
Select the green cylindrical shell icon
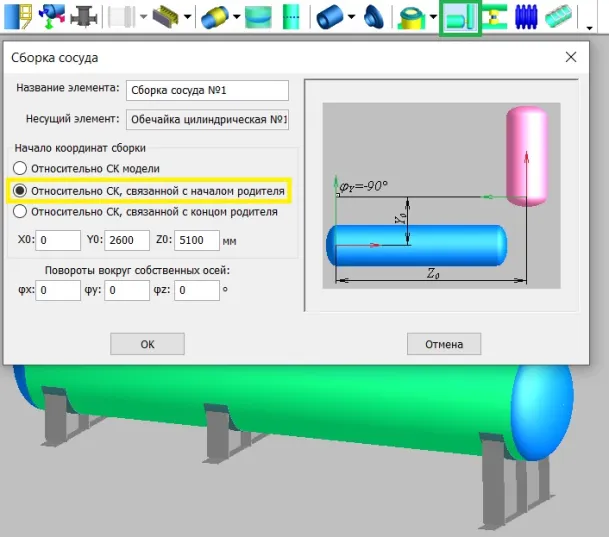tap(291, 17)
